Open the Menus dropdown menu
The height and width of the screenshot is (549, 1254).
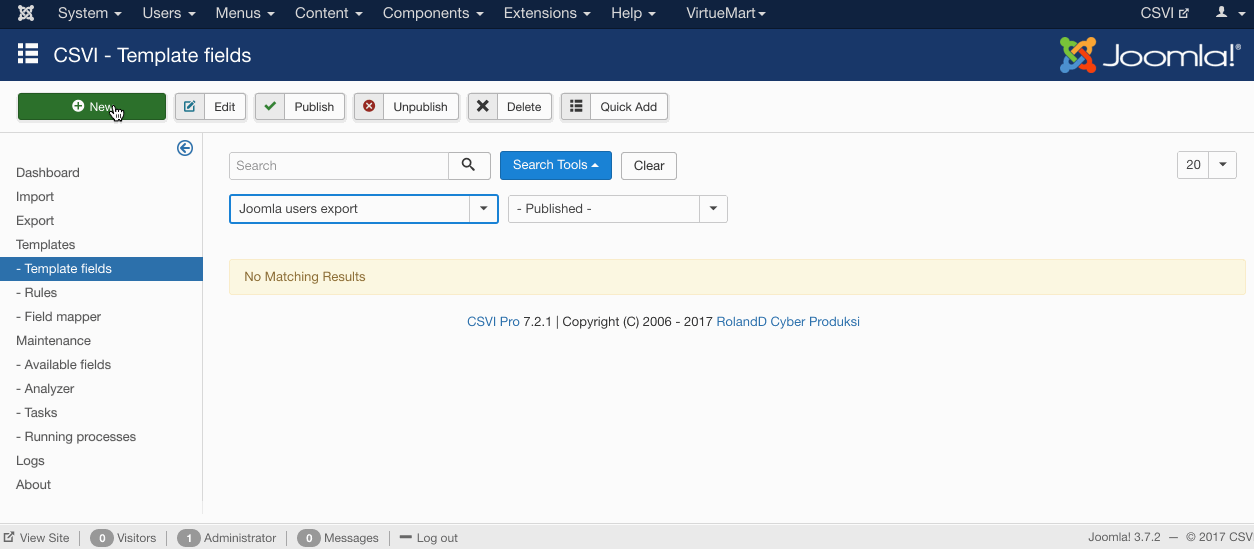coord(245,13)
